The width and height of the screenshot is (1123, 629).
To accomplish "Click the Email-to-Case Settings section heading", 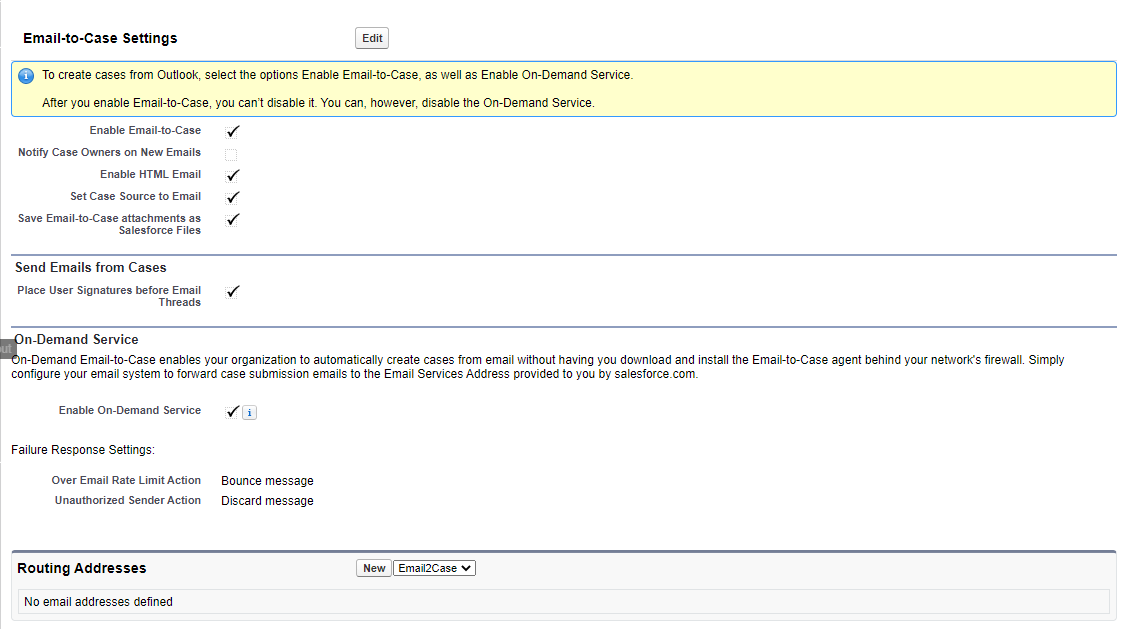I will (x=100, y=37).
